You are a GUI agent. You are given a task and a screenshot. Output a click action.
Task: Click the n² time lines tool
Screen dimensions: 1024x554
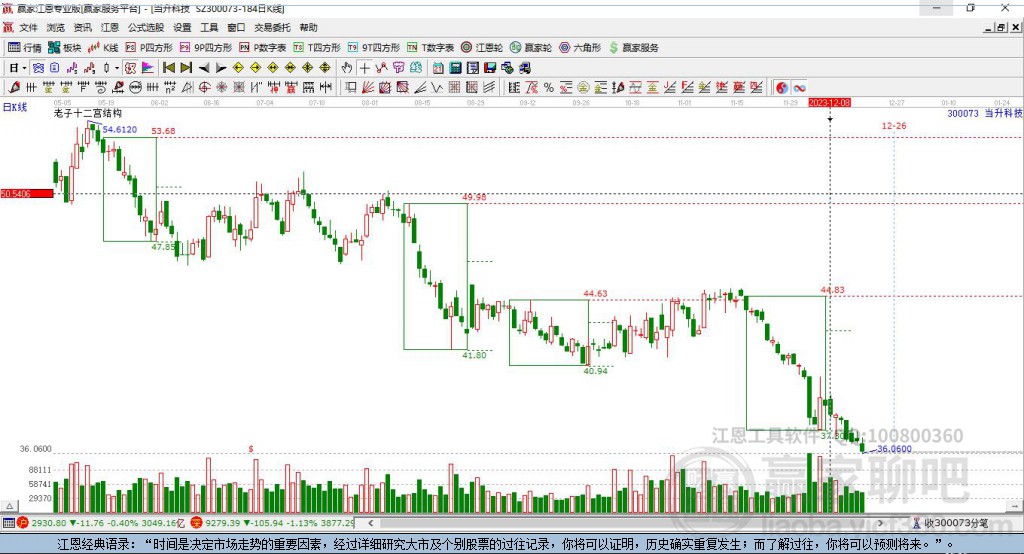(x=170, y=88)
